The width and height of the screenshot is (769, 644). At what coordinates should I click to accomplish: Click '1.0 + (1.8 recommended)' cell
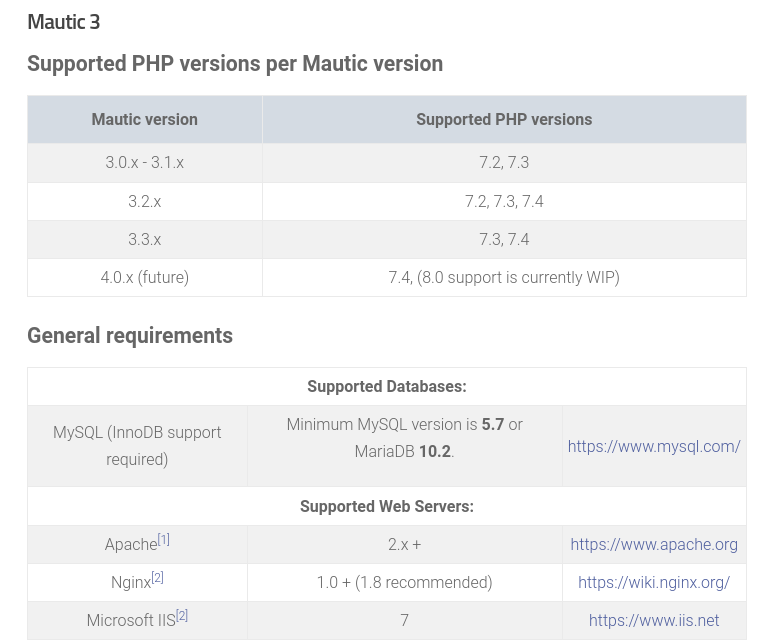point(405,582)
